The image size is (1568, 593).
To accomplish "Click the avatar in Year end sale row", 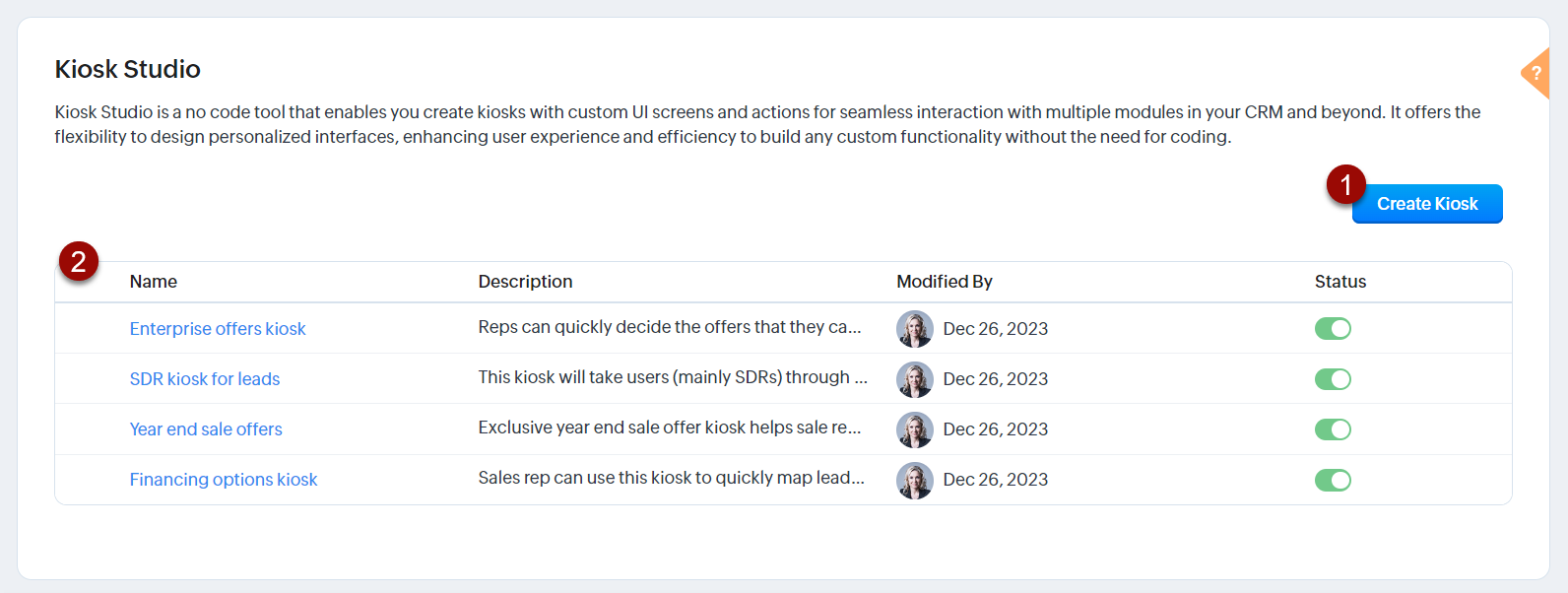I will tap(914, 429).
